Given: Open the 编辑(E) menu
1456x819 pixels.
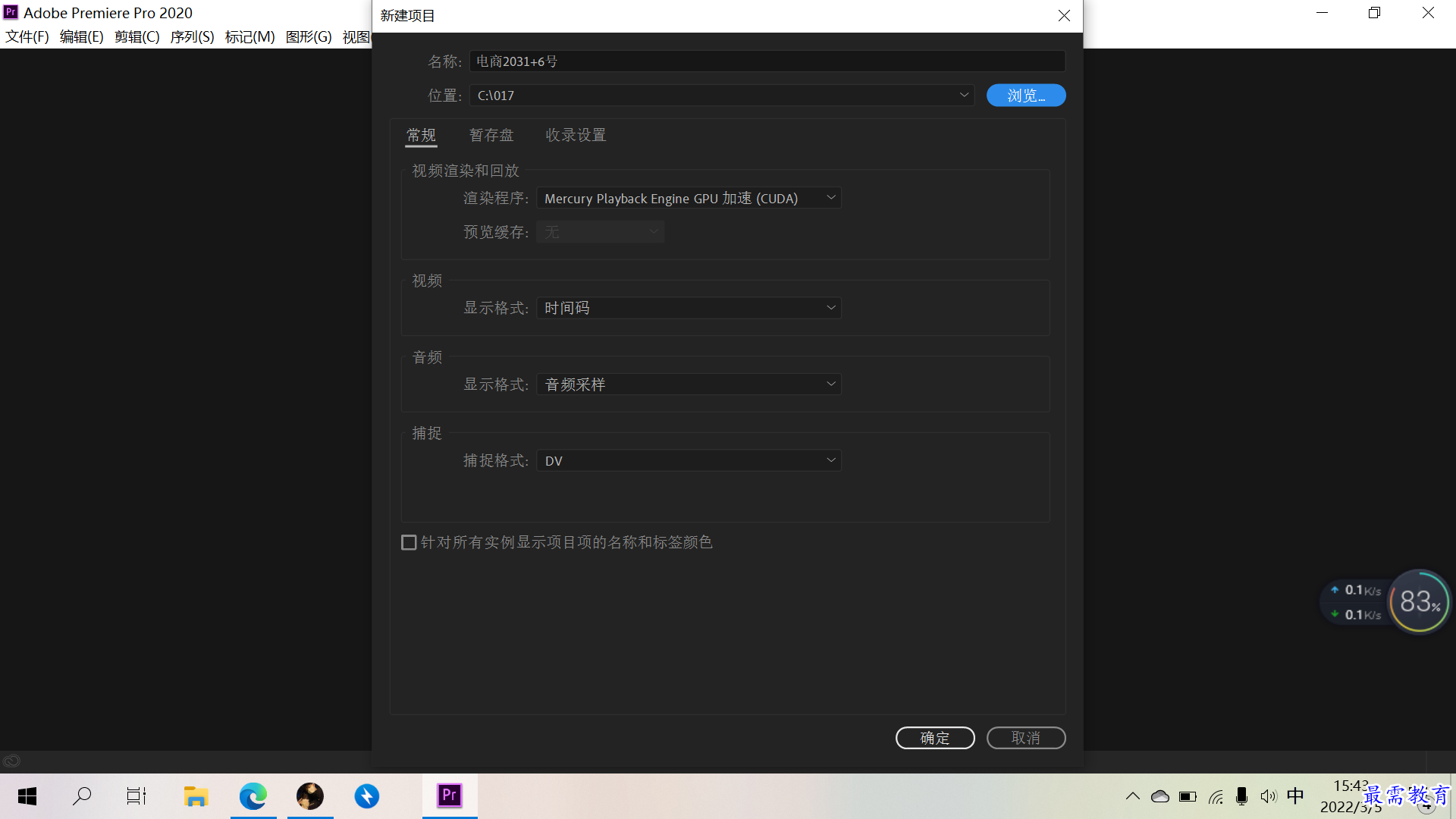Looking at the screenshot, I should coord(82,36).
